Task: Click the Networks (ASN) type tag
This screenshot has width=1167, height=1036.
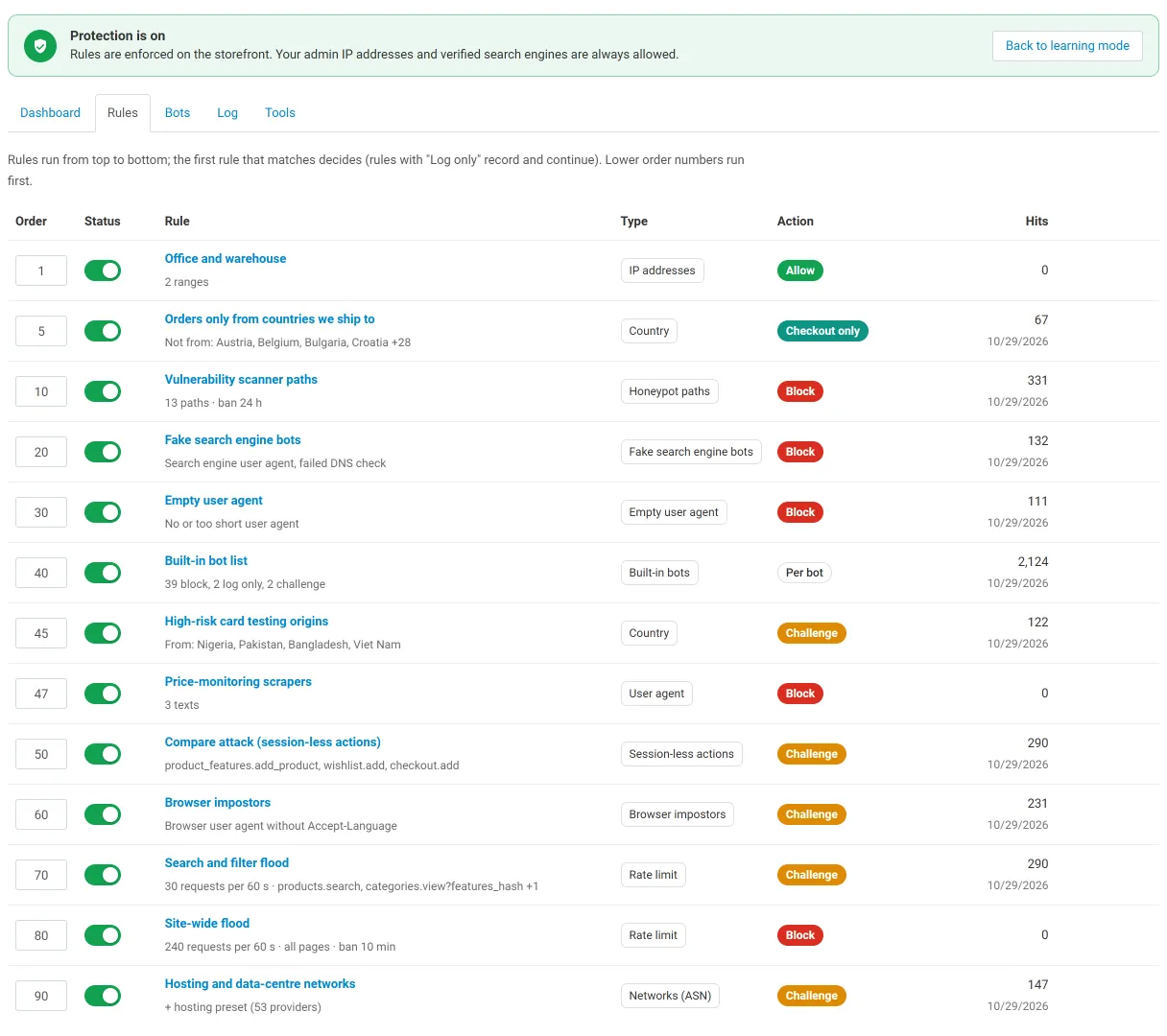Action: tap(670, 996)
